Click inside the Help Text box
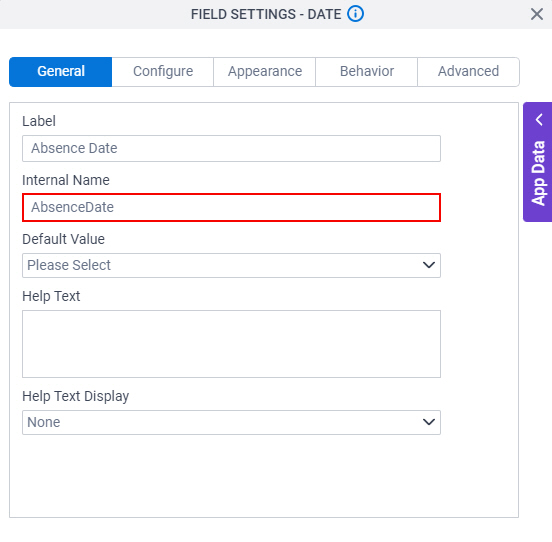The height and width of the screenshot is (542, 552). 231,344
